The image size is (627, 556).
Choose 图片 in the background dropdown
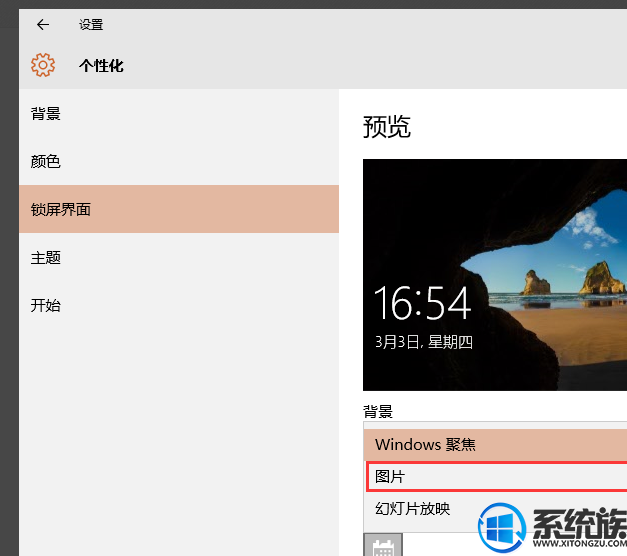point(497,476)
